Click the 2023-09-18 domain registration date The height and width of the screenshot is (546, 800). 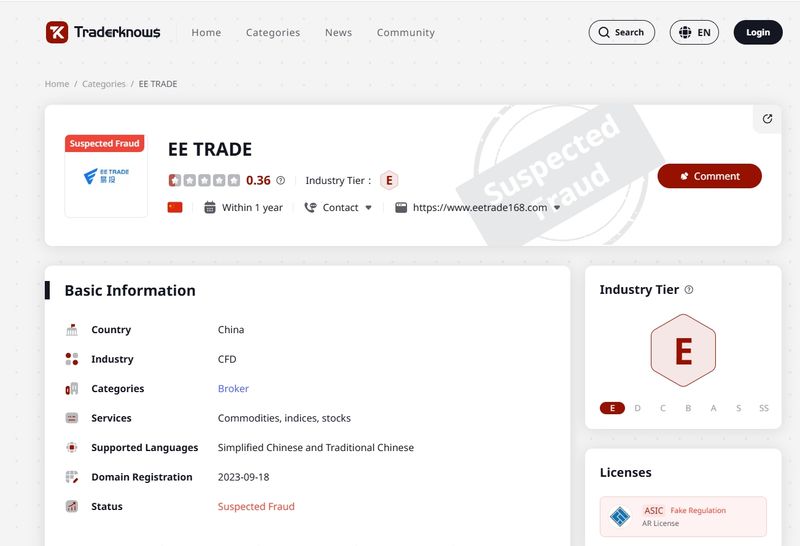(243, 477)
